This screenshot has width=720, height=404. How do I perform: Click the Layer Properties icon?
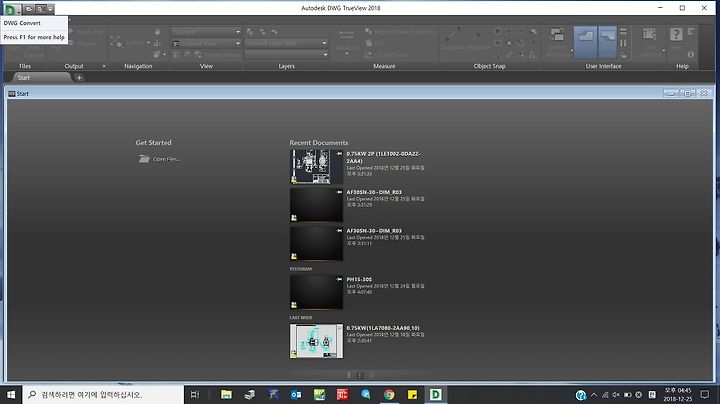click(250, 32)
